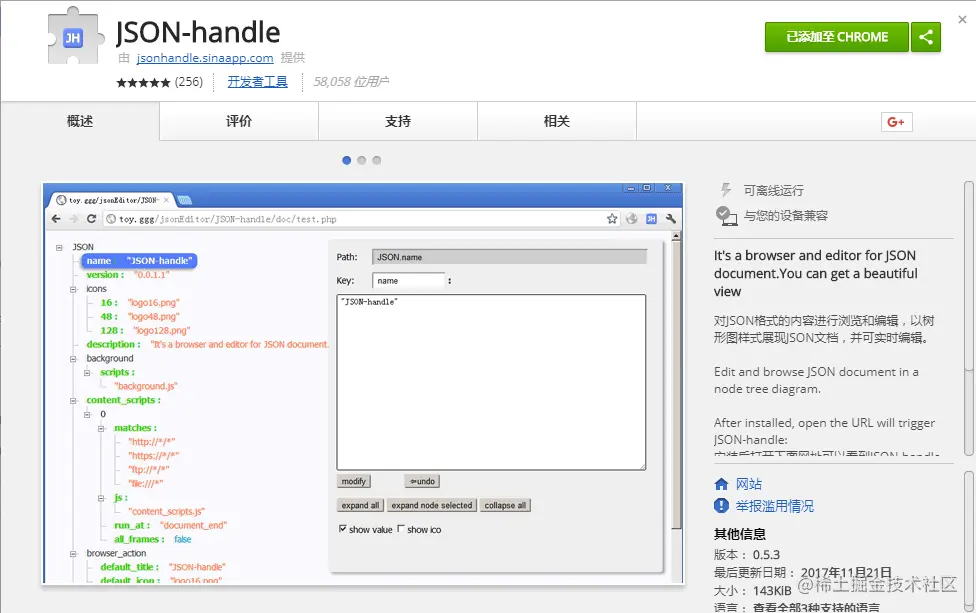Collapse the matches tree node
Image resolution: width=976 pixels, height=613 pixels.
pos(101,428)
